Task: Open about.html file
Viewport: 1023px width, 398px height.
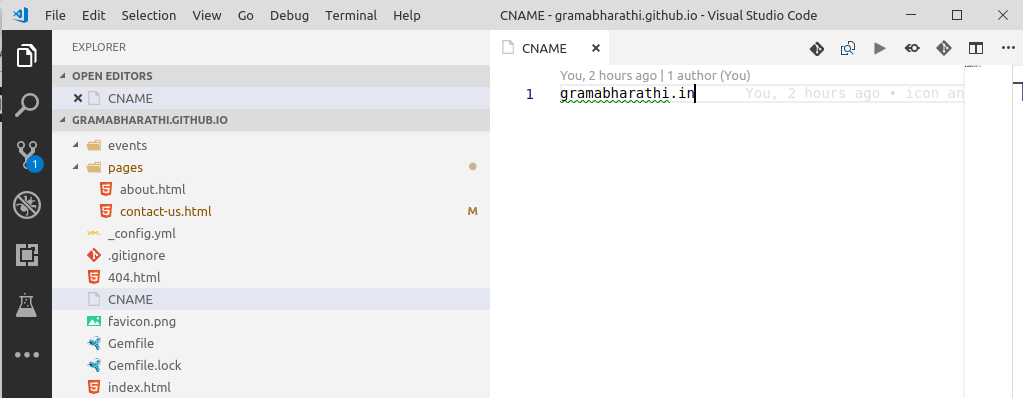Action: coord(271,190)
